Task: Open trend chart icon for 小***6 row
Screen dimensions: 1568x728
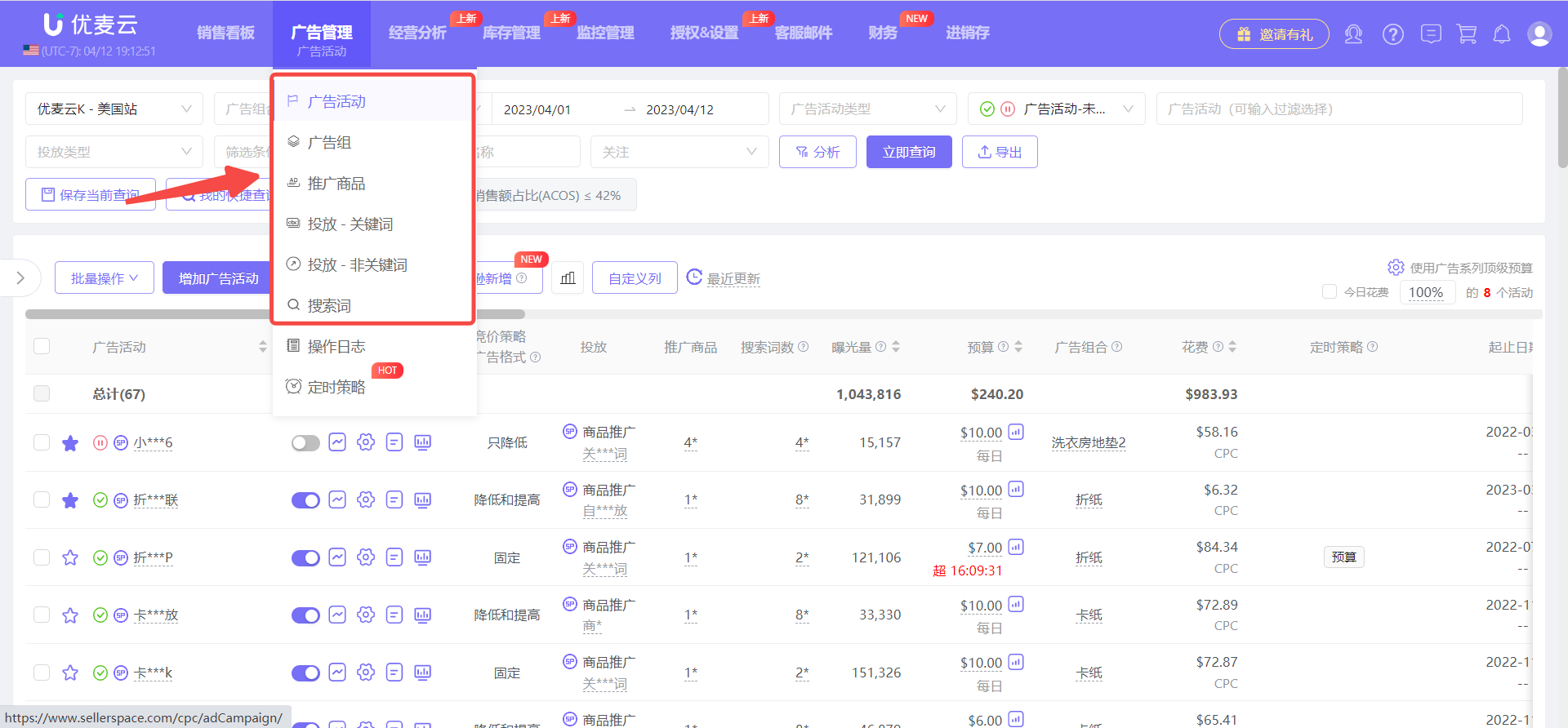Action: [x=337, y=442]
